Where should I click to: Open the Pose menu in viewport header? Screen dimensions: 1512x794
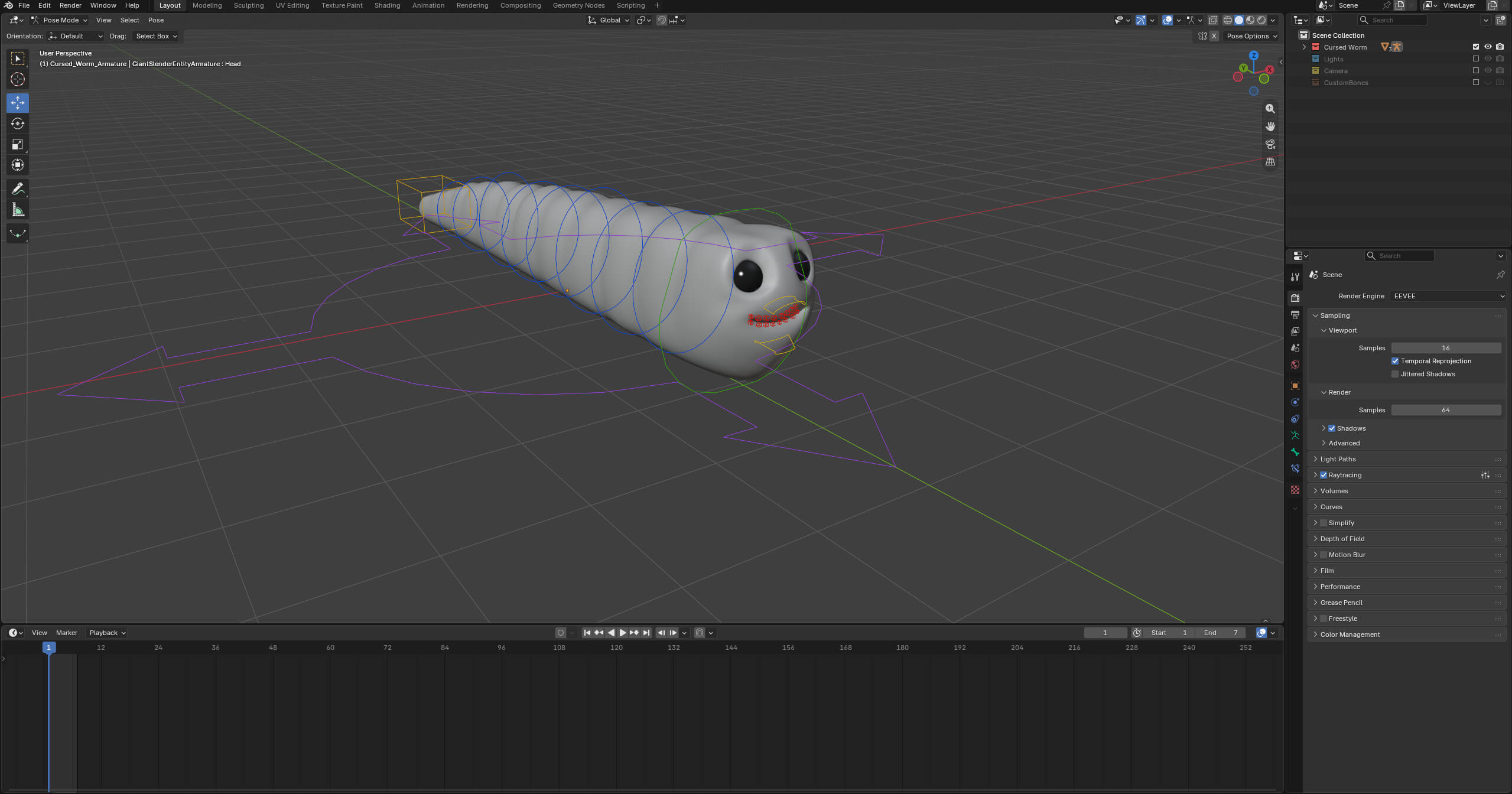coord(156,20)
